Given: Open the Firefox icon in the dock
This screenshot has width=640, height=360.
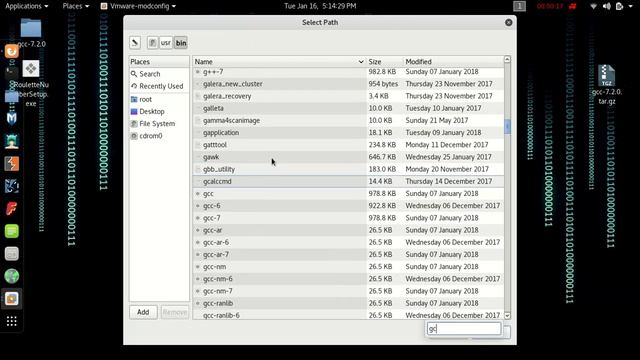Looking at the screenshot, I should 11,51.
